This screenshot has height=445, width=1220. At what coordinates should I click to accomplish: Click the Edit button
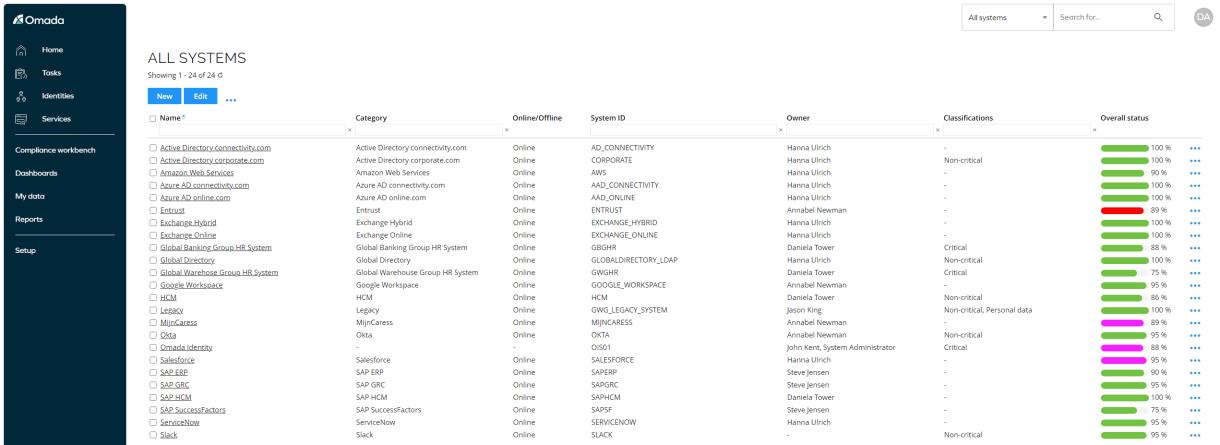pos(200,95)
